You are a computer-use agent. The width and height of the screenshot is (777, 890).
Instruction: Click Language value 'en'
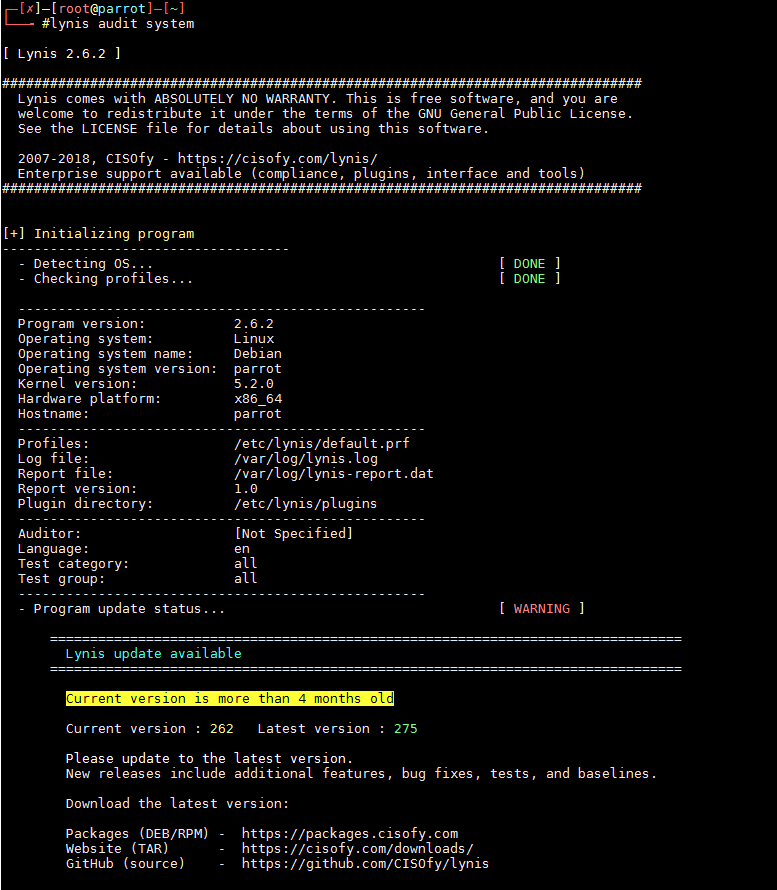pos(242,549)
